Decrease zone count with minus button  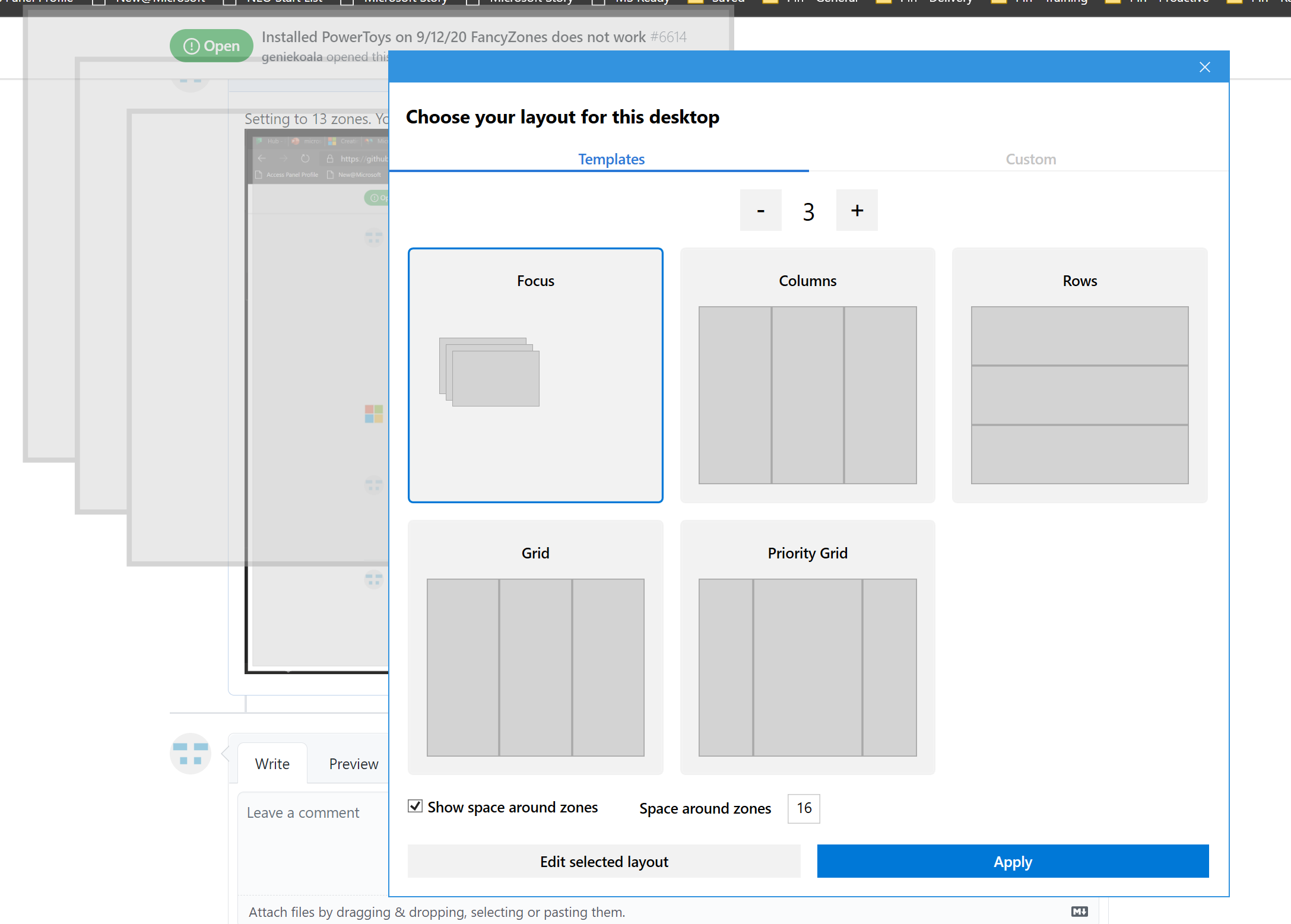760,210
